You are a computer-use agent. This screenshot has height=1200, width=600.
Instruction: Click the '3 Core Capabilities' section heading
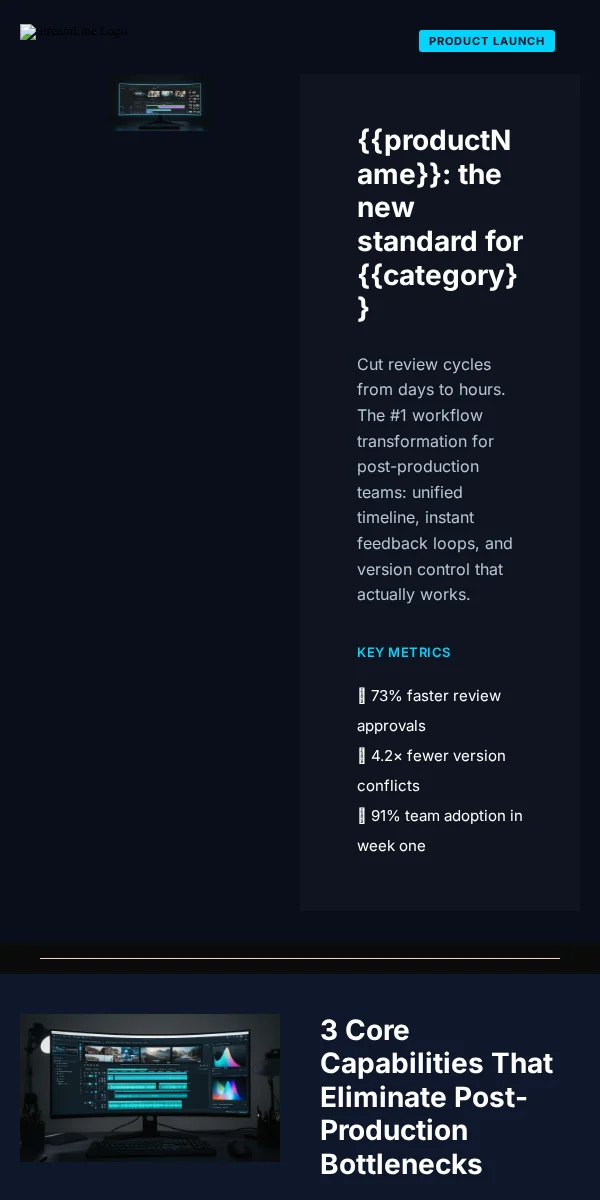pos(438,1097)
